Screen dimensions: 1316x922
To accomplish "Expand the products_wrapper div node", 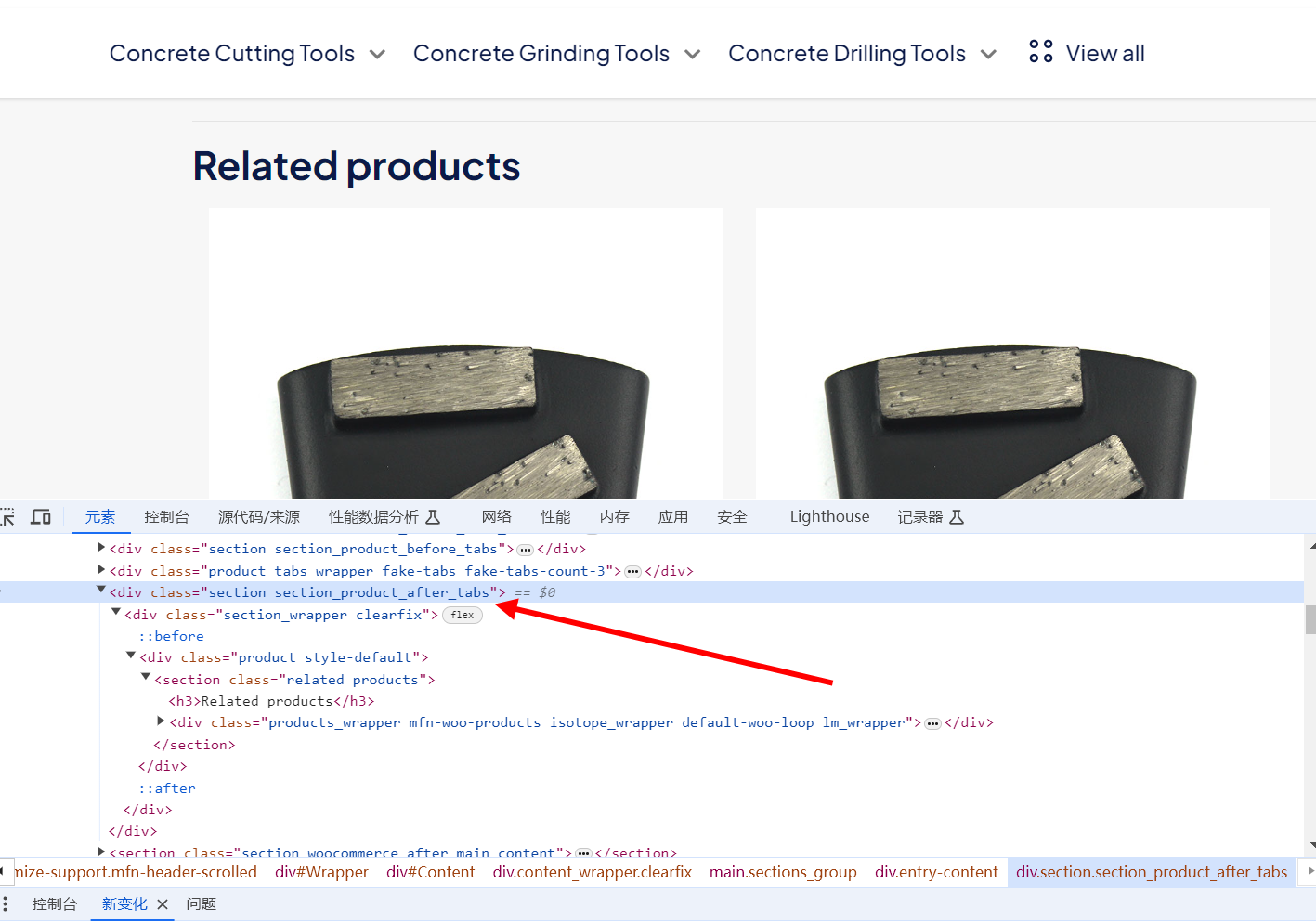I will coord(161,721).
